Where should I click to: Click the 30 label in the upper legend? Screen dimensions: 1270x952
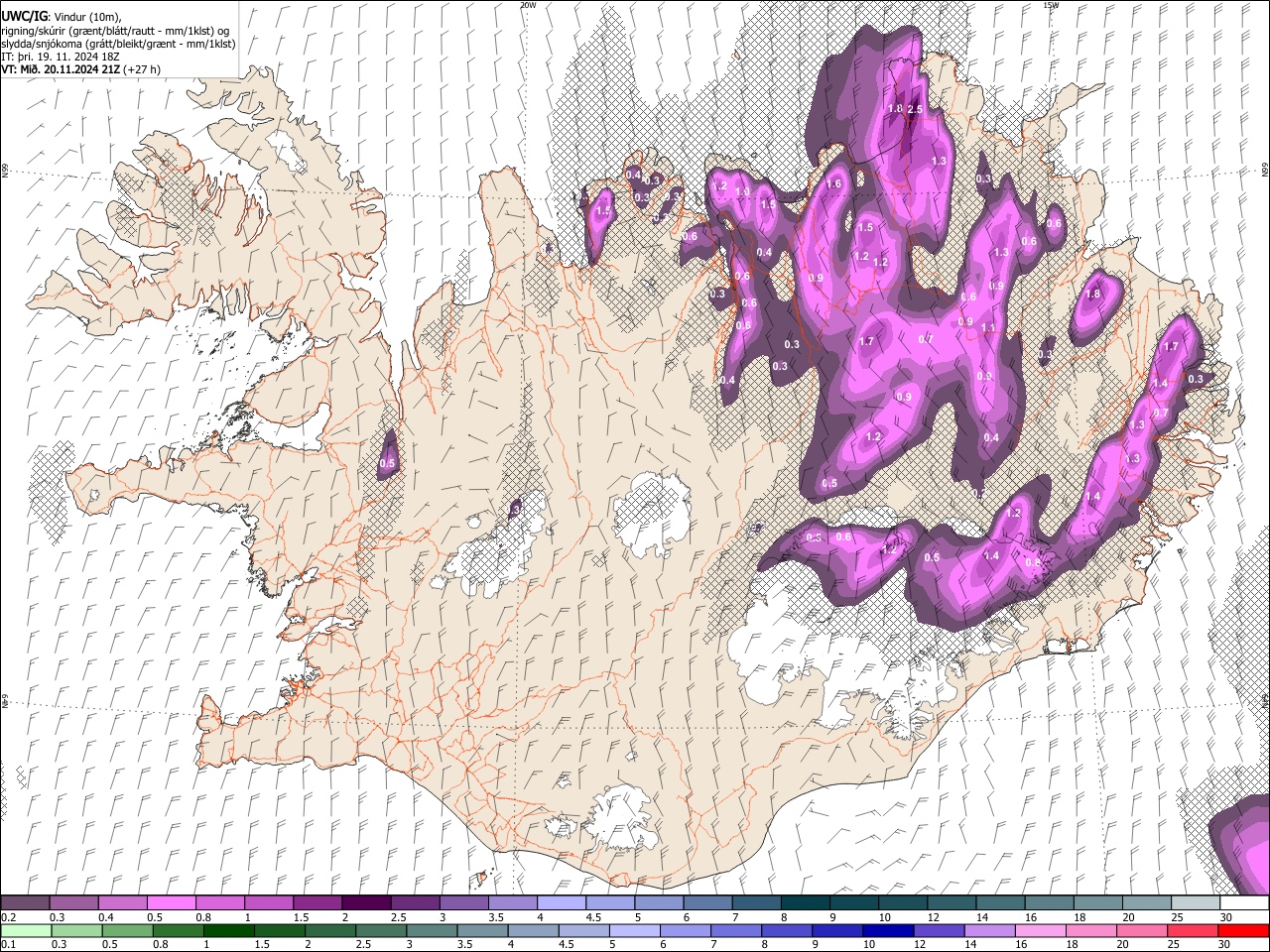tap(1226, 917)
